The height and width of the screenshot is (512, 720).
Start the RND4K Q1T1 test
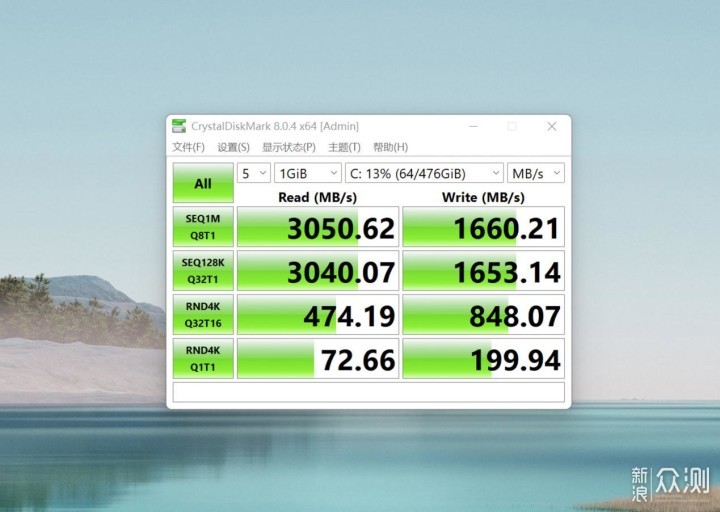[x=203, y=359]
